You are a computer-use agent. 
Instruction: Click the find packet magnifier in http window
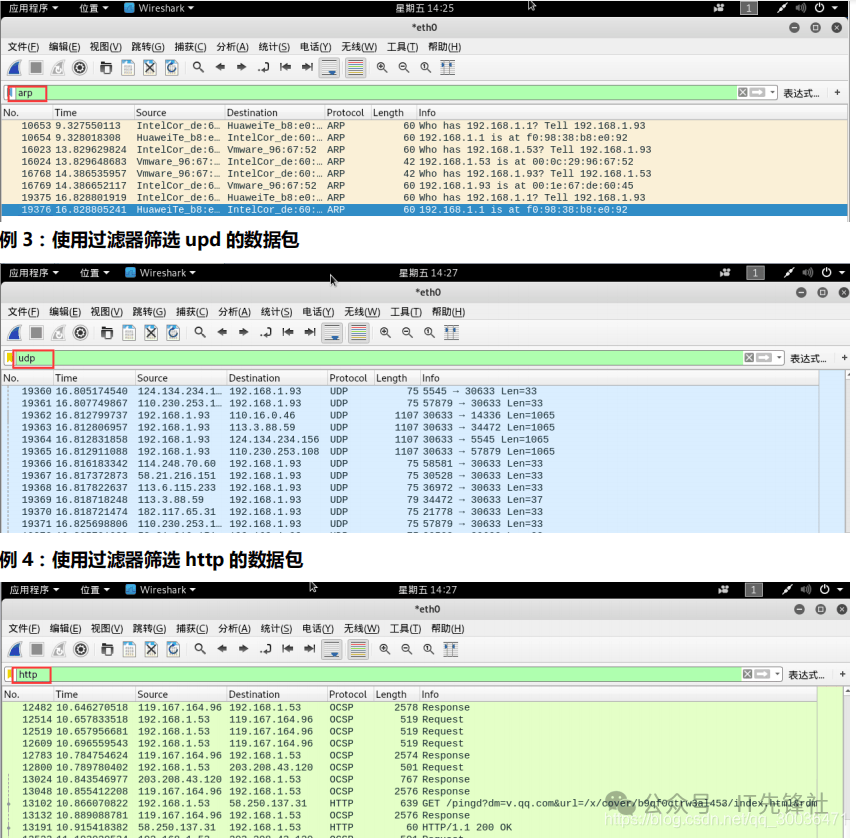[x=199, y=649]
